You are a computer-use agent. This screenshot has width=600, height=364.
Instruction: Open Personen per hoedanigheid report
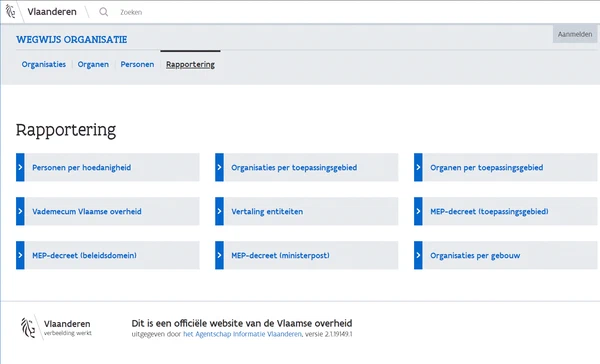click(108, 167)
